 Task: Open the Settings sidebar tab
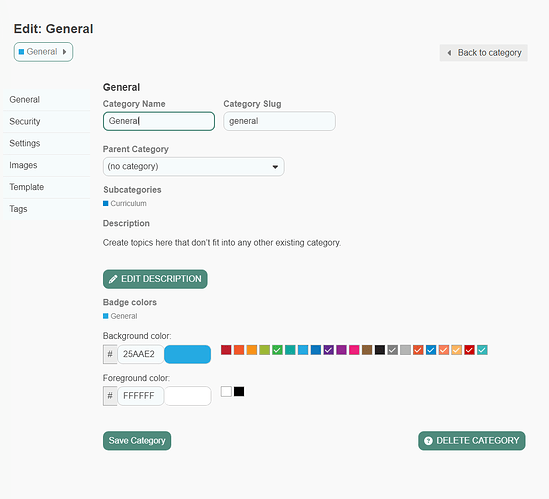47,144
